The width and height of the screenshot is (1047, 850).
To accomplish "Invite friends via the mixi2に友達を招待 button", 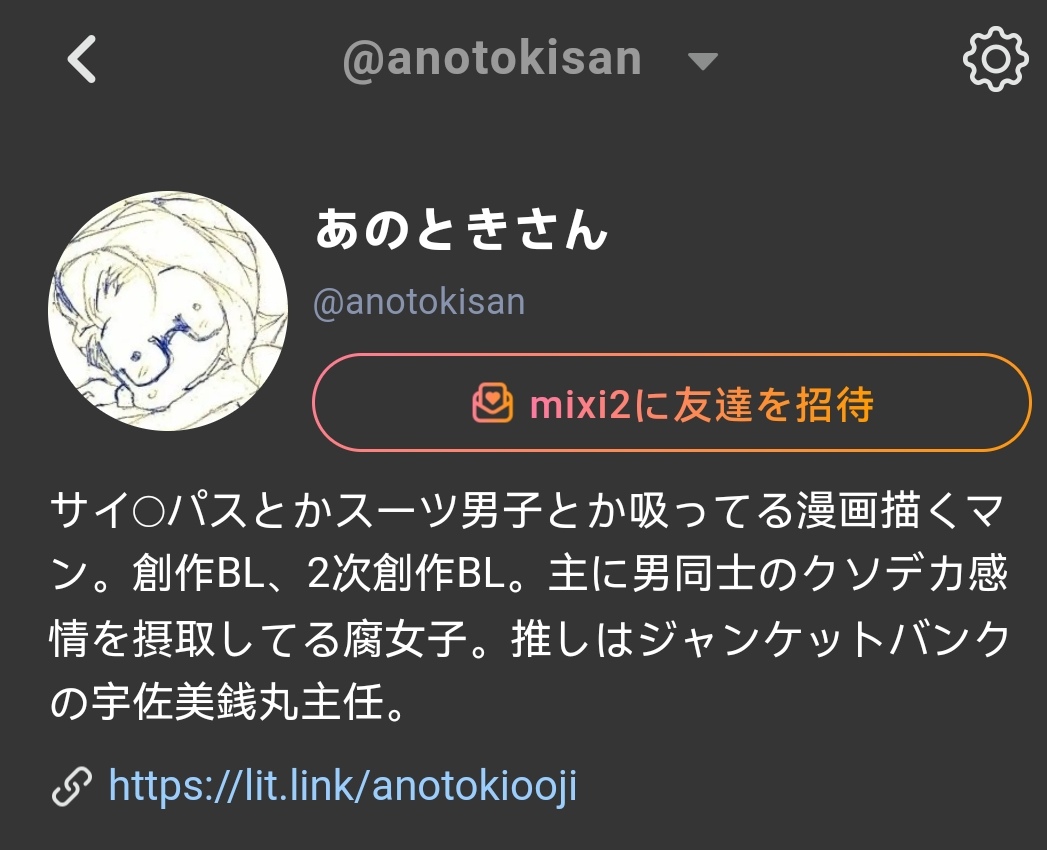I will click(672, 403).
